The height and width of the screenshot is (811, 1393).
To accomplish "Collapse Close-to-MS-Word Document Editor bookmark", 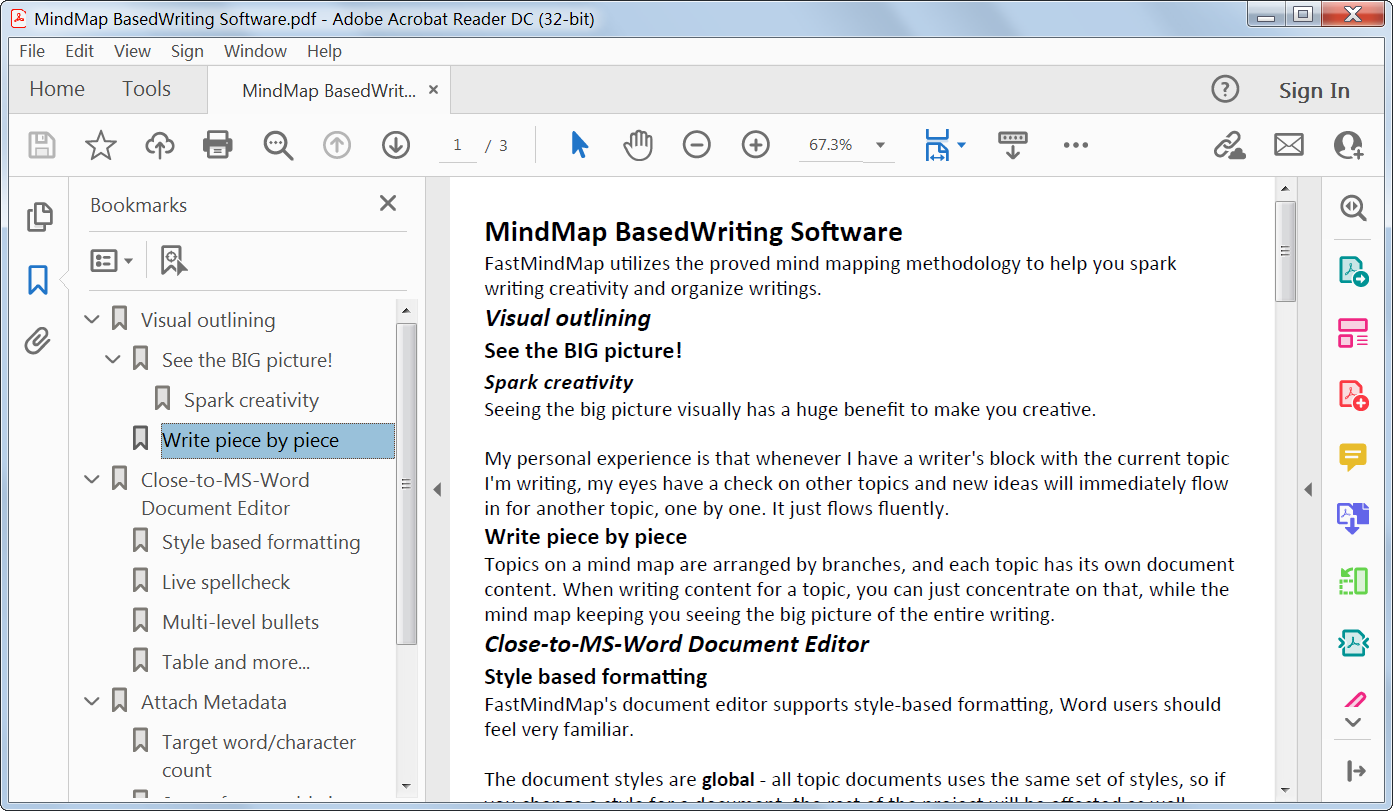I will click(92, 480).
